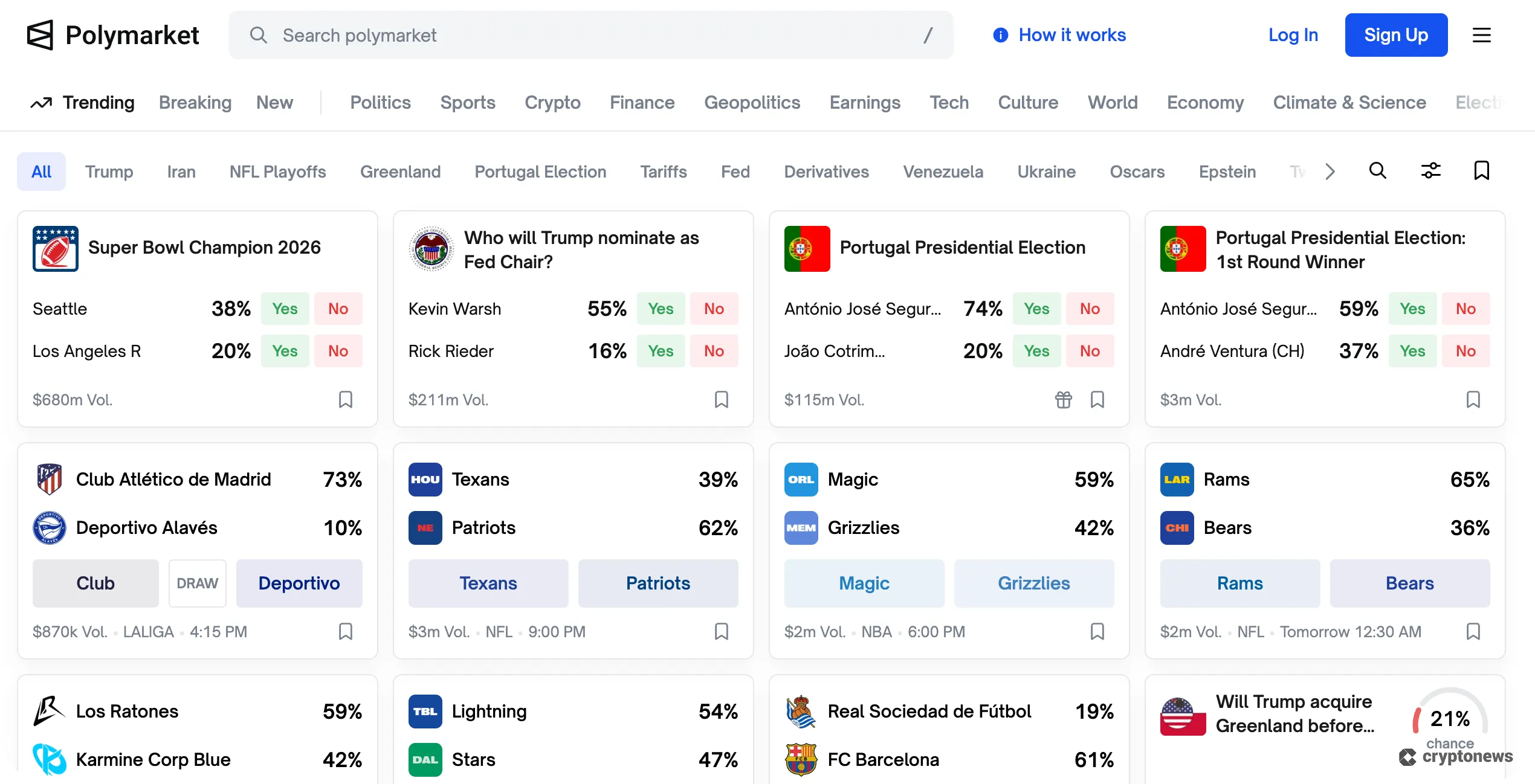Open market filters via the sliders icon

(1430, 171)
